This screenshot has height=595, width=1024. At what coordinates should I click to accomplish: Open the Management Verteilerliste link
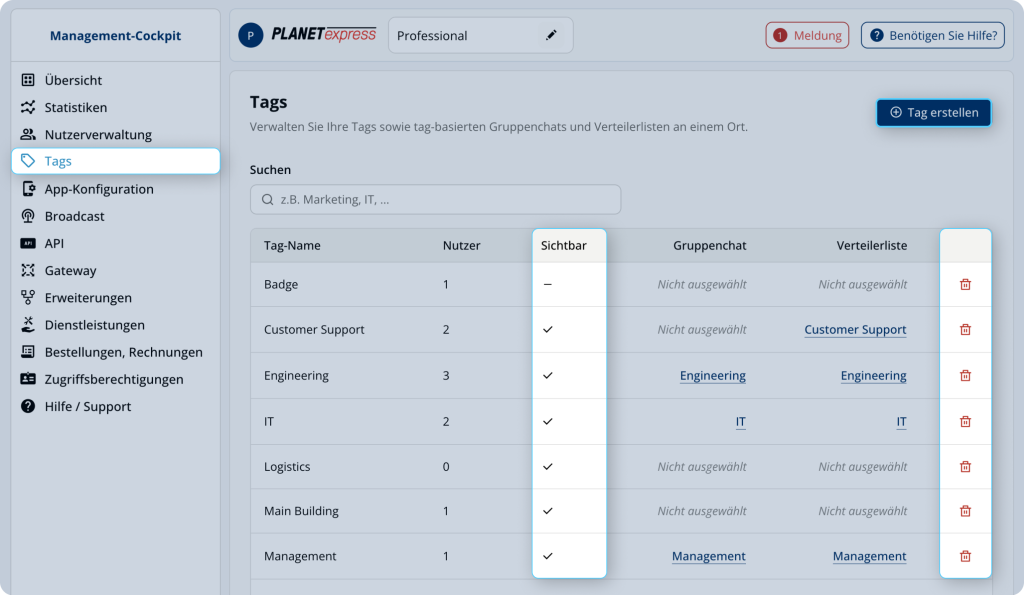click(869, 556)
